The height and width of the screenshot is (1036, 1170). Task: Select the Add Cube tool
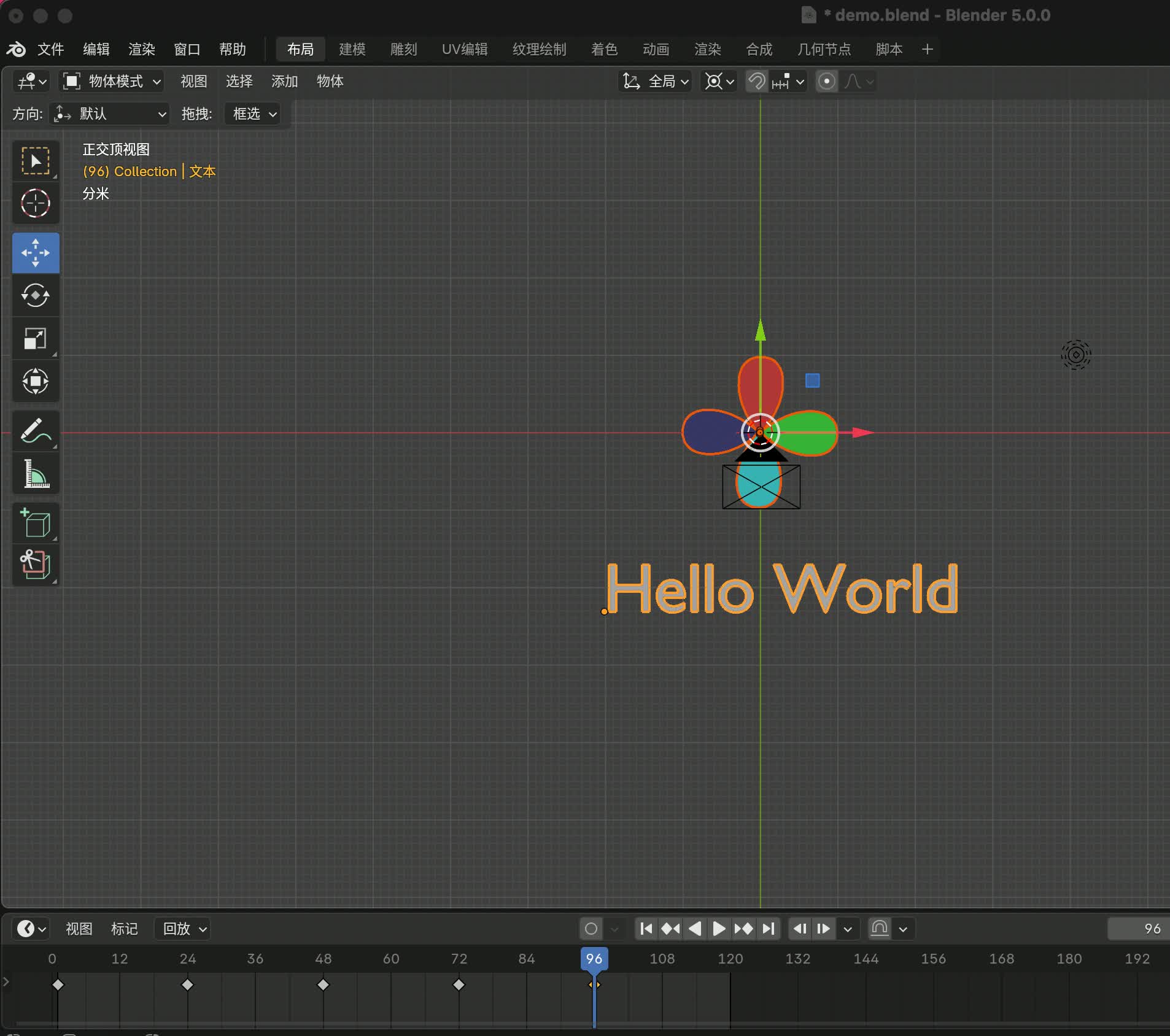[36, 524]
